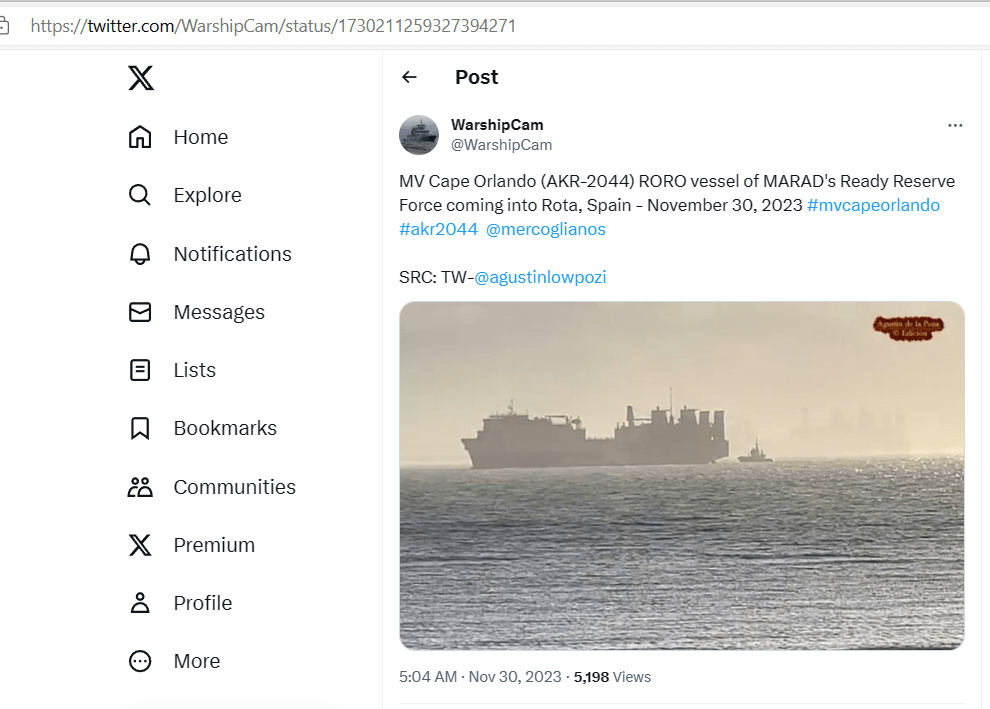The image size is (990, 709).
Task: Expand the More menu in sidebar
Action: coord(140,661)
